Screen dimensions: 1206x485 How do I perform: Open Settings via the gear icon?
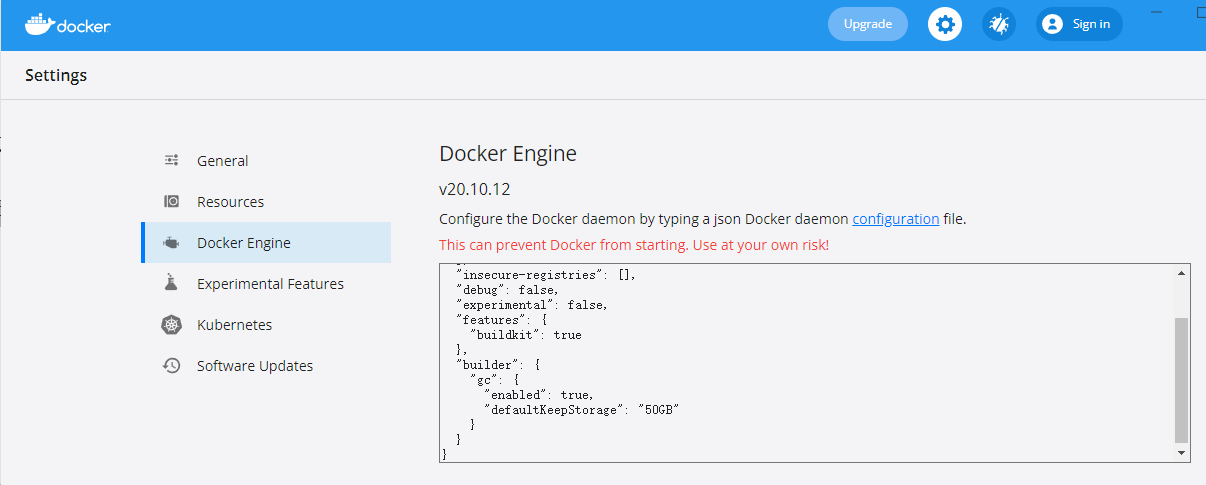coord(944,24)
